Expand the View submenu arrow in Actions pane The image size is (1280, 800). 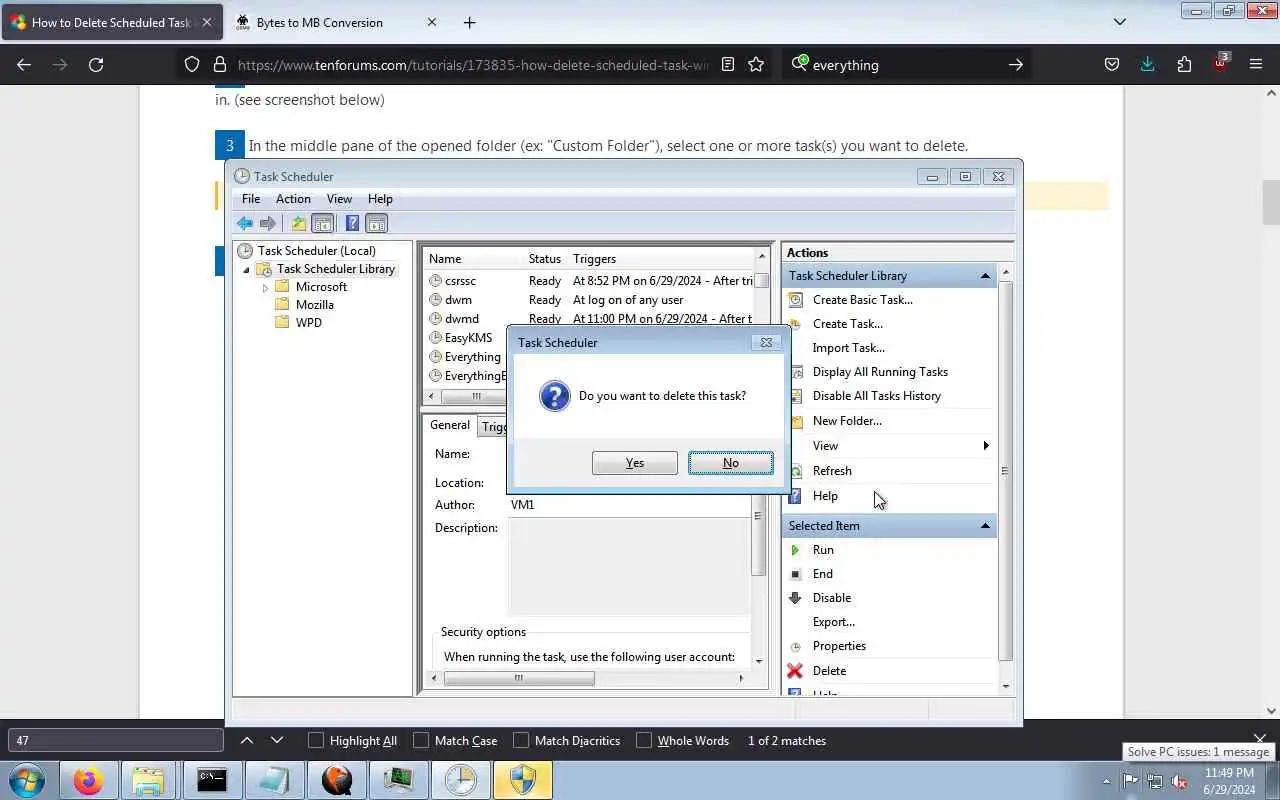pyautogui.click(x=986, y=445)
